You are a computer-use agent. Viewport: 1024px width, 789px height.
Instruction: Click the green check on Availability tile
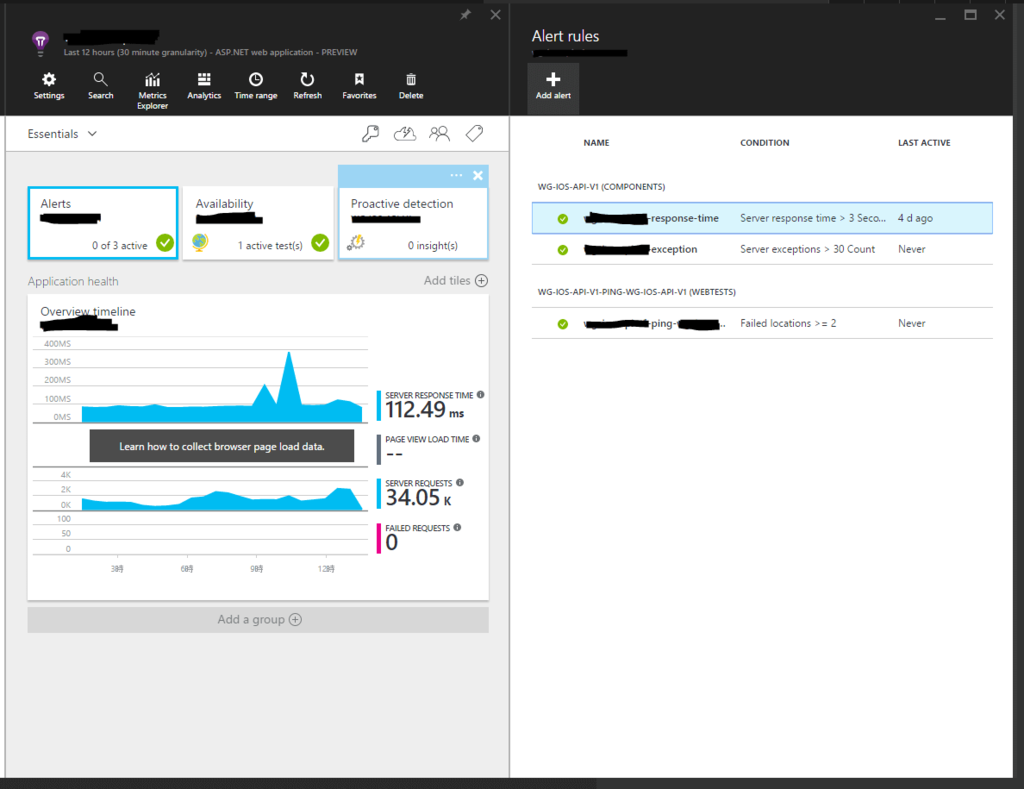(x=320, y=243)
